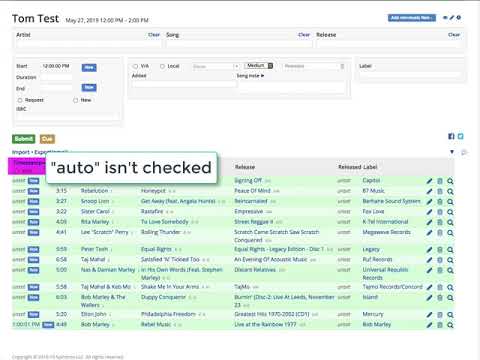Click into the Song input field

click(x=239, y=44)
